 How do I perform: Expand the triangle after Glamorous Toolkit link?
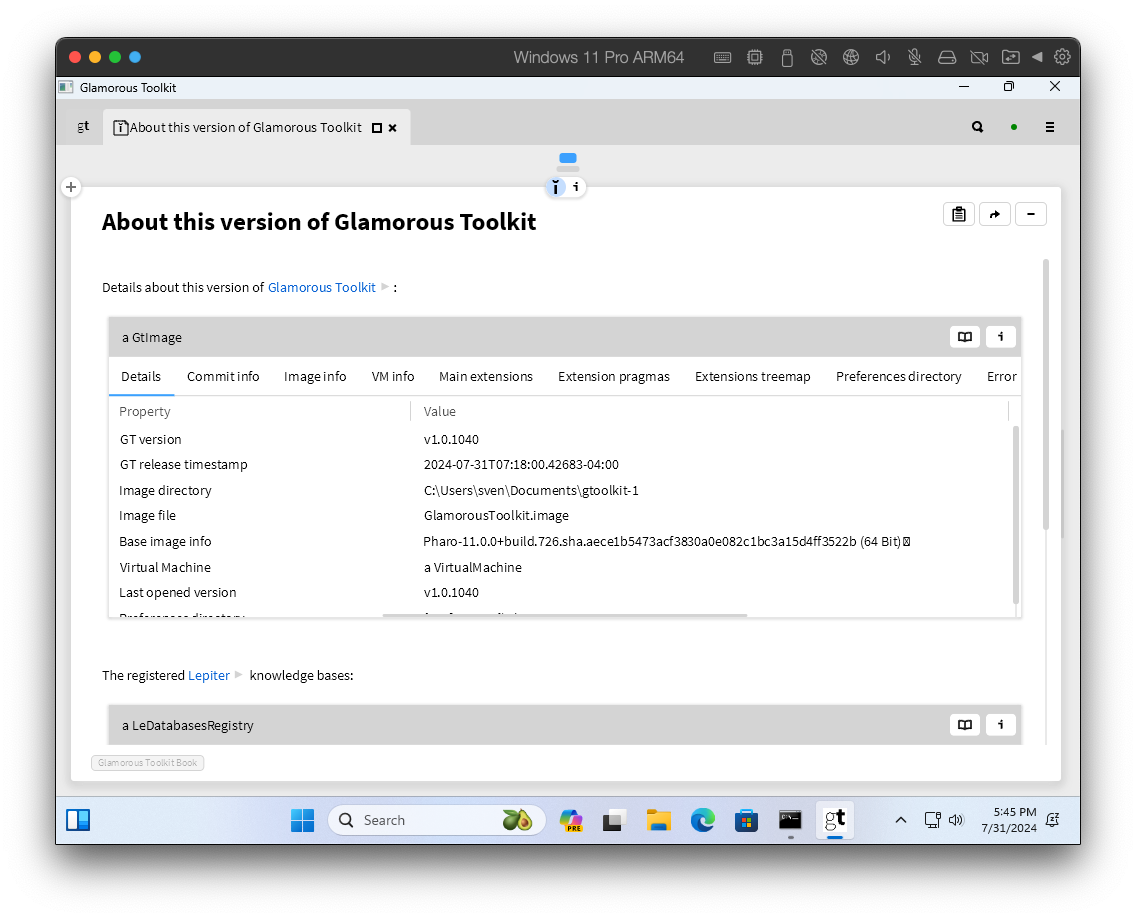[385, 287]
